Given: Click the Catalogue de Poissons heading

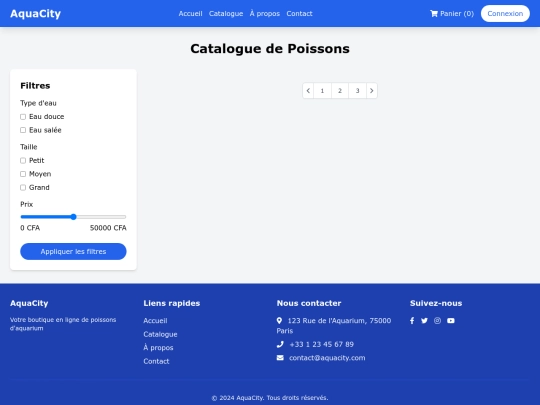Looking at the screenshot, I should click(270, 49).
